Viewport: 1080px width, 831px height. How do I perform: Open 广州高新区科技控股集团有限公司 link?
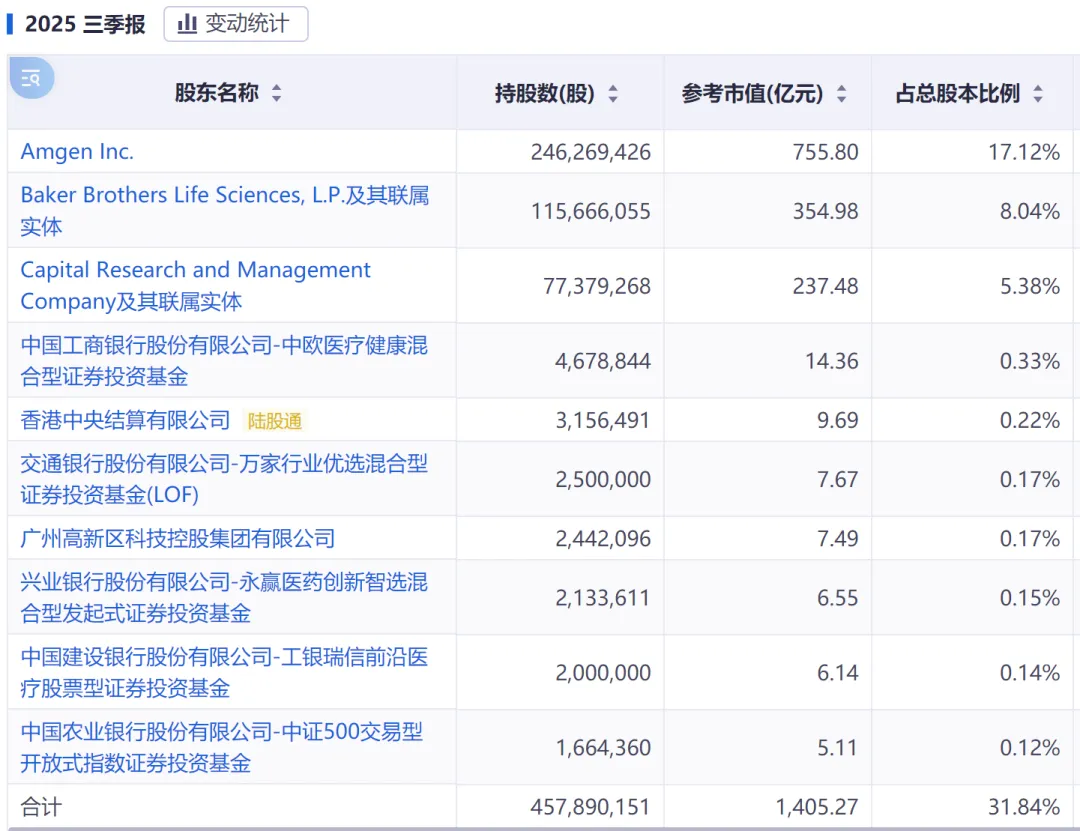[177, 539]
